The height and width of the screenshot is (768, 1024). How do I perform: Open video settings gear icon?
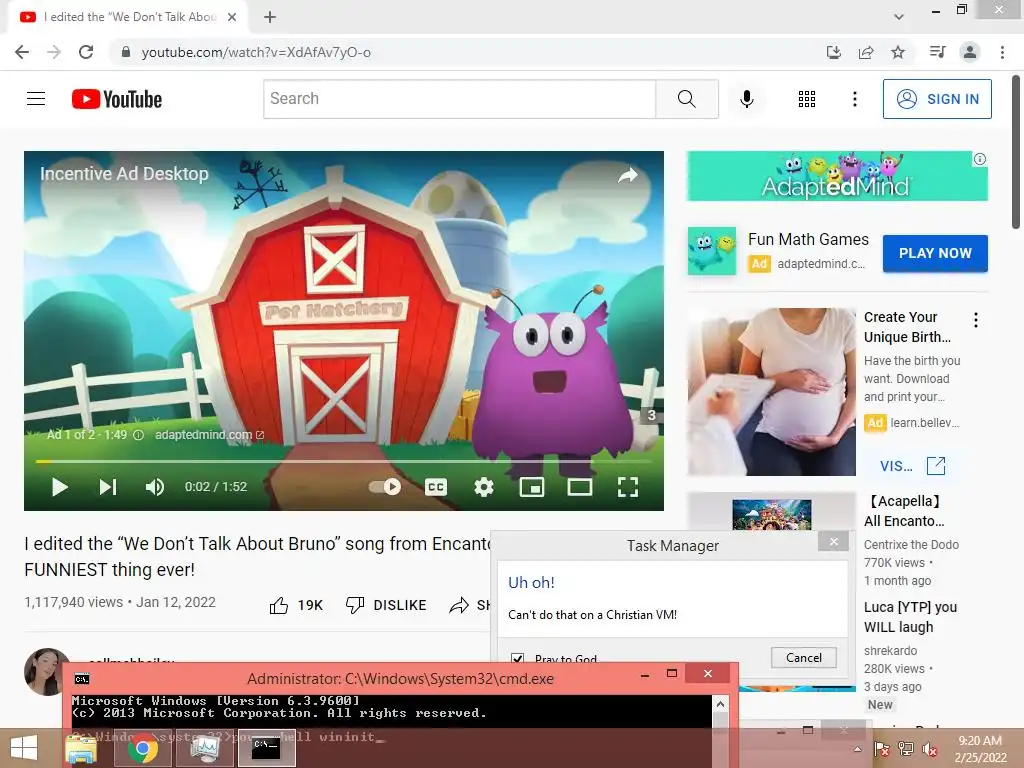[x=484, y=487]
